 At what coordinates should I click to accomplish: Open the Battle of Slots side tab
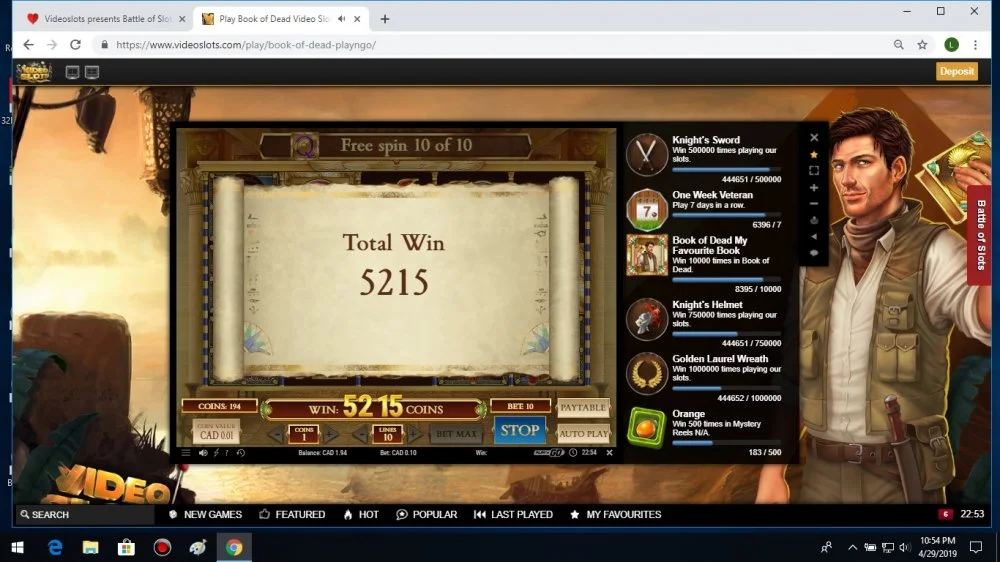(982, 235)
